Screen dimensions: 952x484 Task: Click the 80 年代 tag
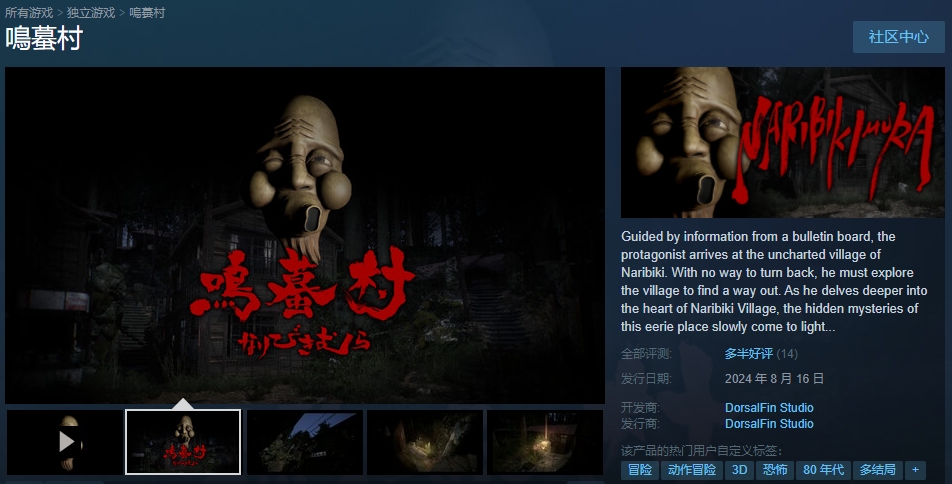pos(823,470)
